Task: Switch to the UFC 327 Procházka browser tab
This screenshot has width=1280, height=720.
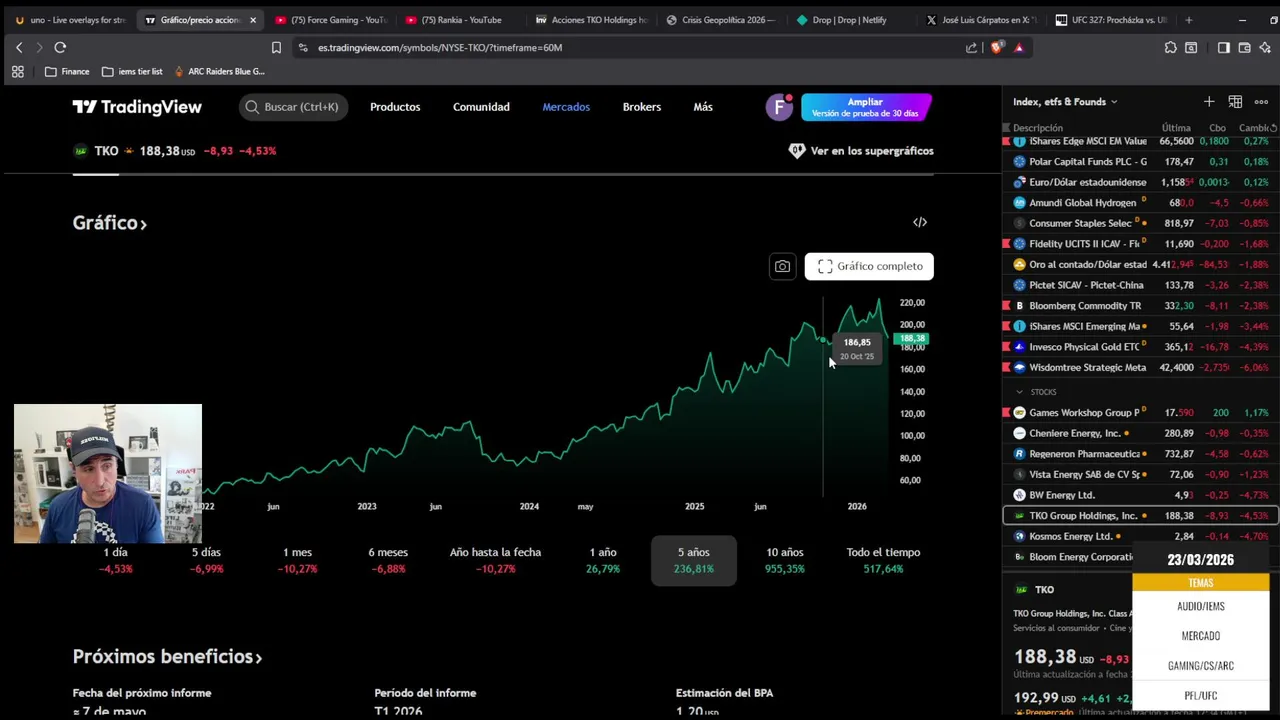Action: [x=1110, y=20]
